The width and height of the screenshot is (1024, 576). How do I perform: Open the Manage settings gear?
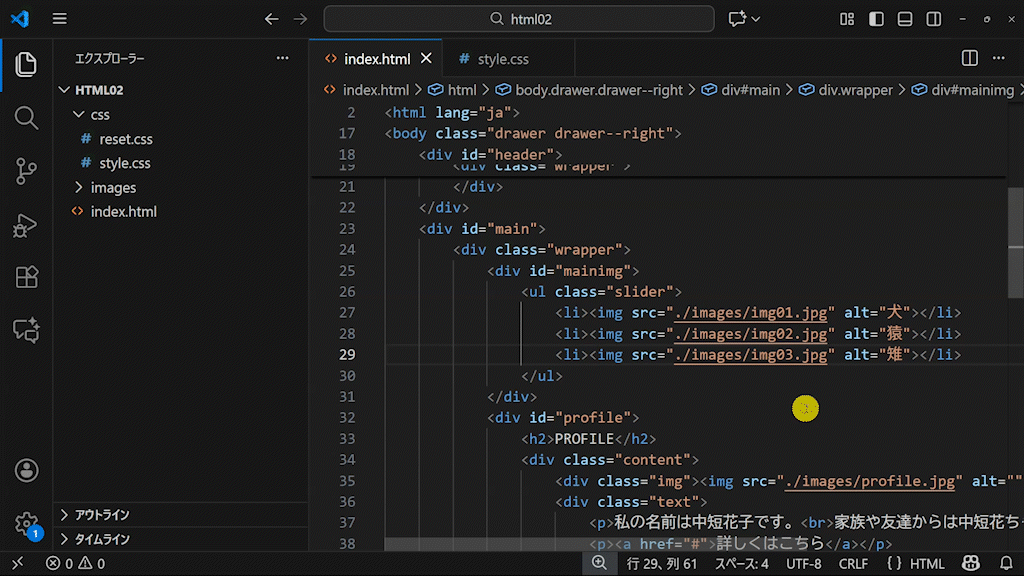click(x=26, y=523)
